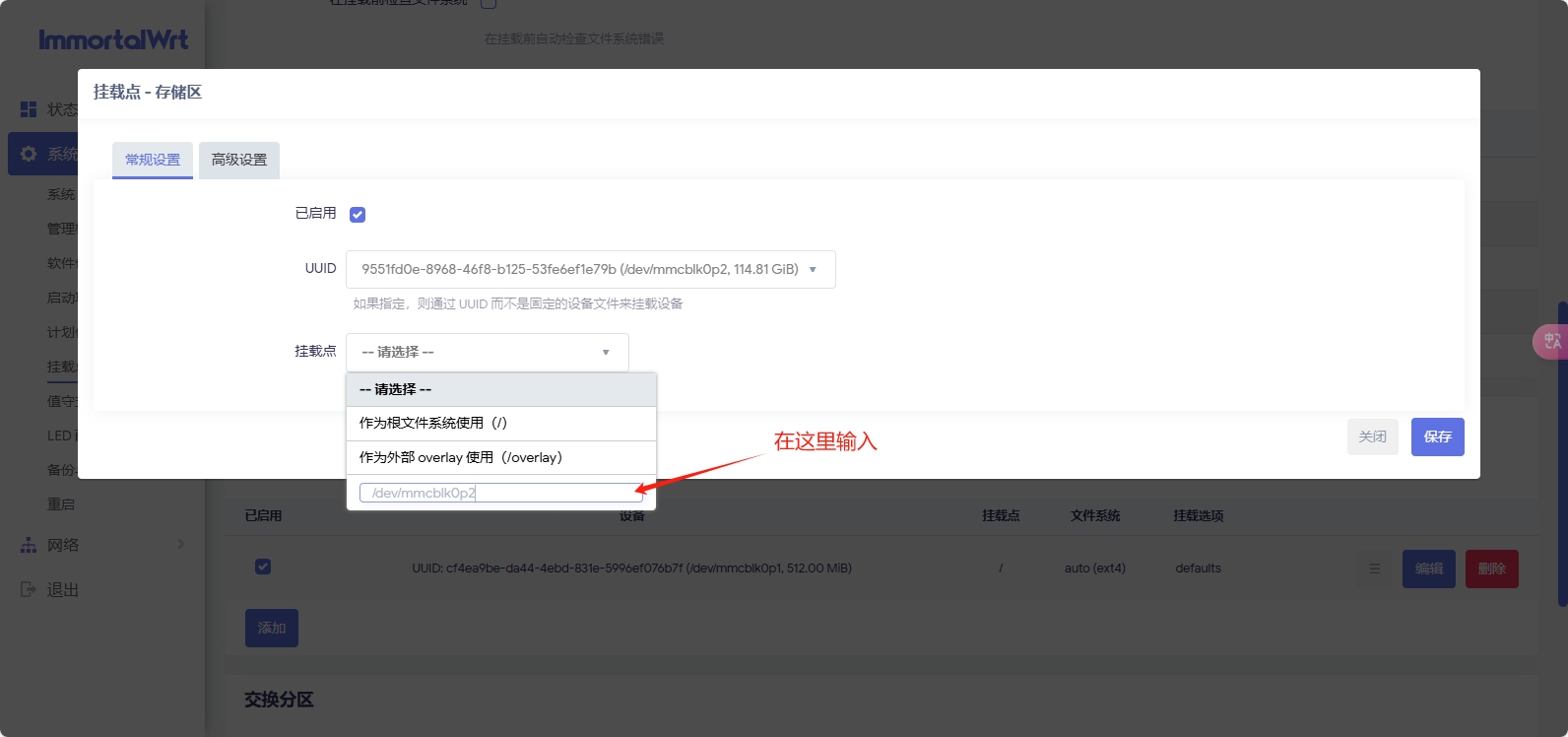Screen dimensions: 1568x737
Task: Click the system gear icon in sidebar
Action: coord(29,154)
